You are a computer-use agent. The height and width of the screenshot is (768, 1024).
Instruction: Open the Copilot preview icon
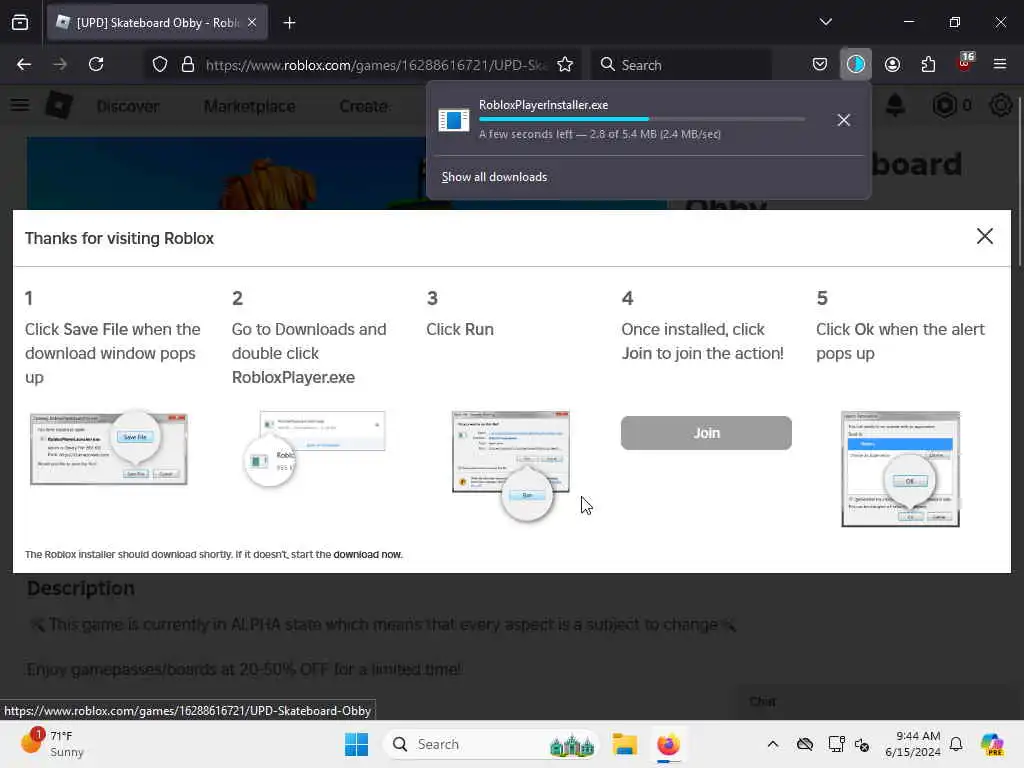(x=992, y=744)
